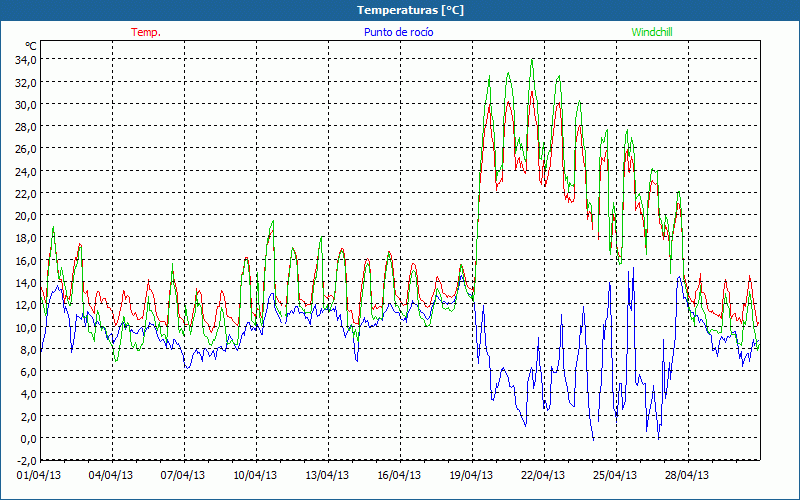Click the 14,0 y-axis value
The image size is (800, 500).
[26, 283]
